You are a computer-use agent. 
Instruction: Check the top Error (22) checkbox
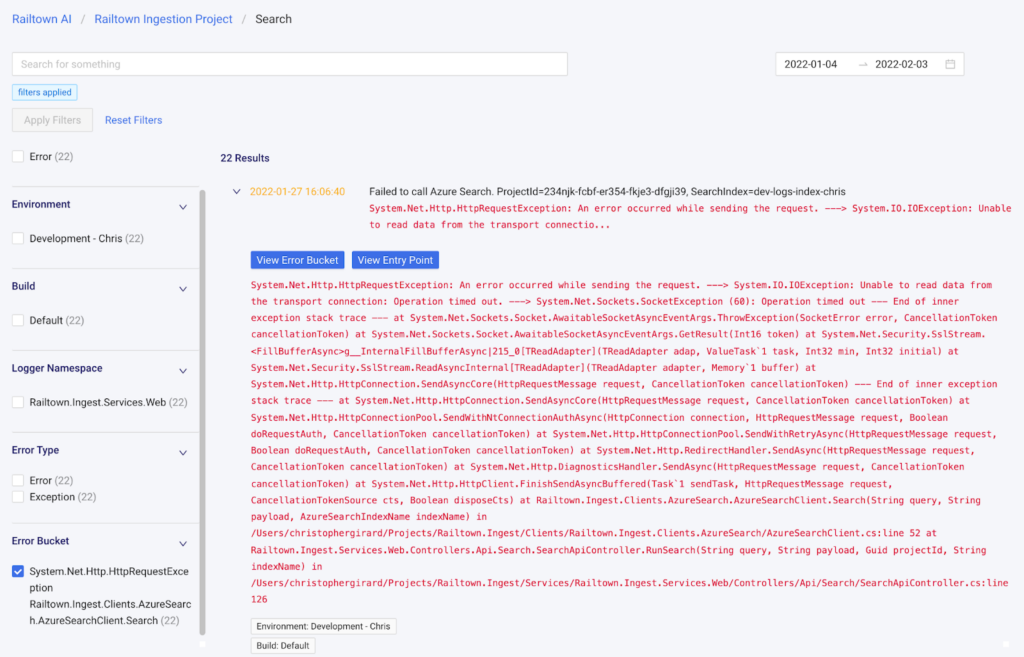[x=18, y=157]
